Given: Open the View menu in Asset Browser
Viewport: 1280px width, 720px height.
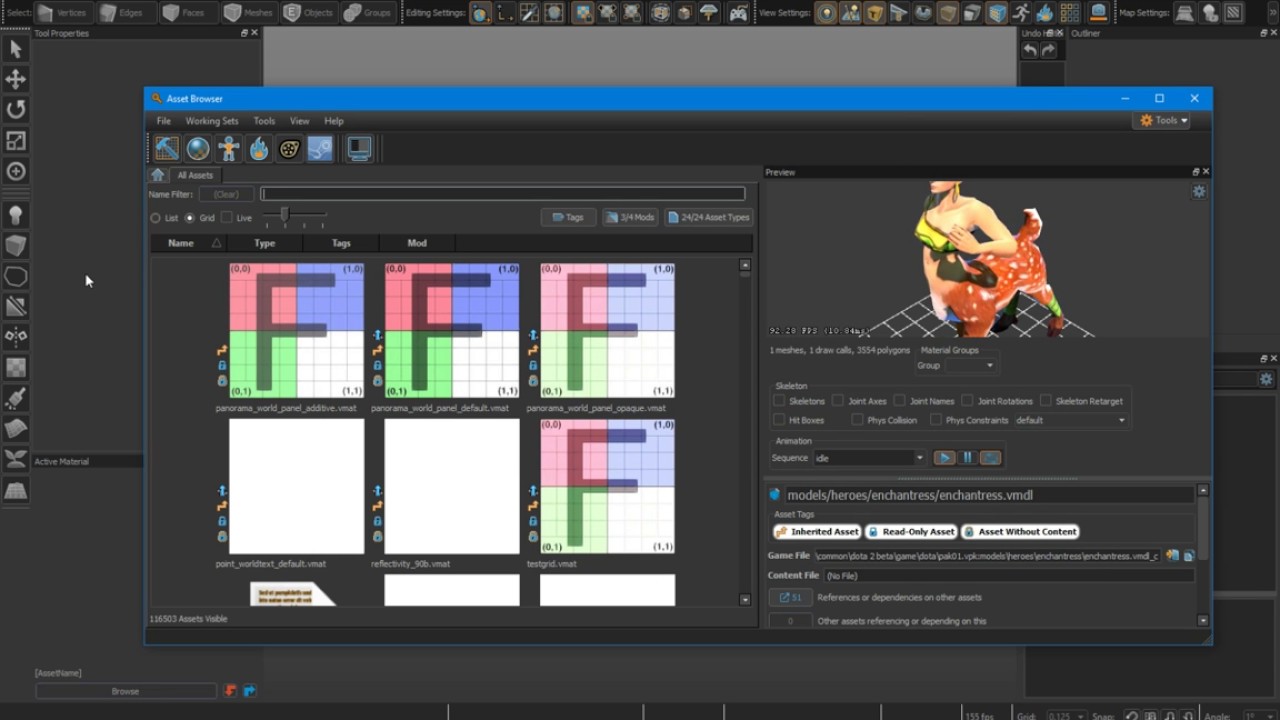Looking at the screenshot, I should click(x=299, y=121).
